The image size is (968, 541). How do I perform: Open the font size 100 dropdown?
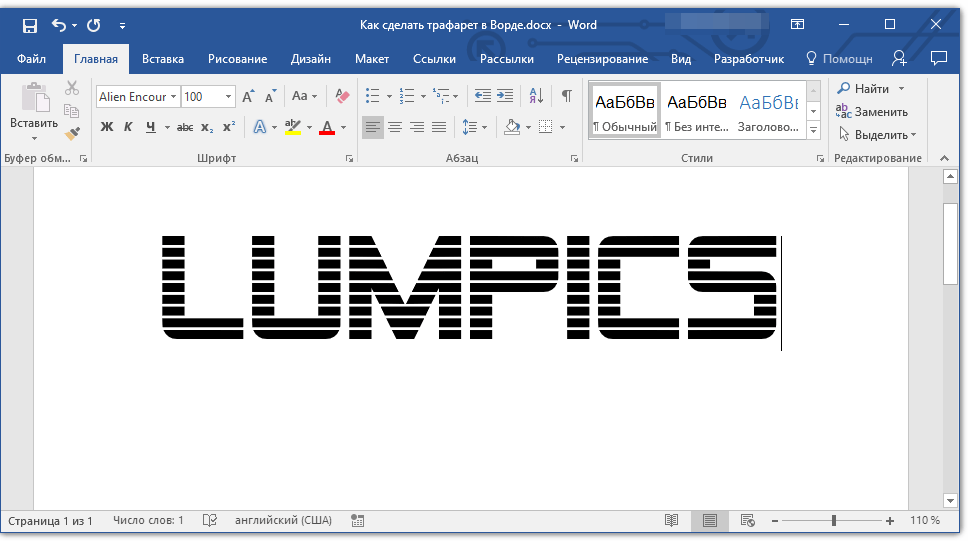point(228,97)
